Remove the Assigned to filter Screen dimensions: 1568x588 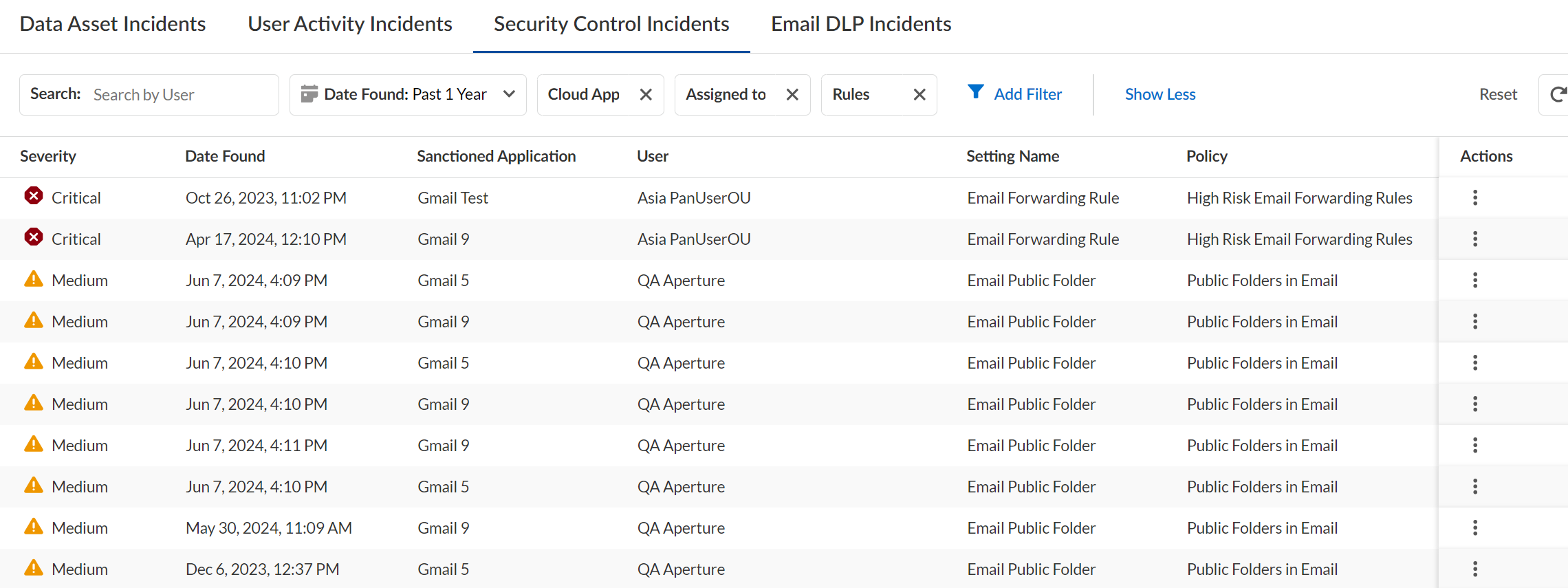coord(792,95)
